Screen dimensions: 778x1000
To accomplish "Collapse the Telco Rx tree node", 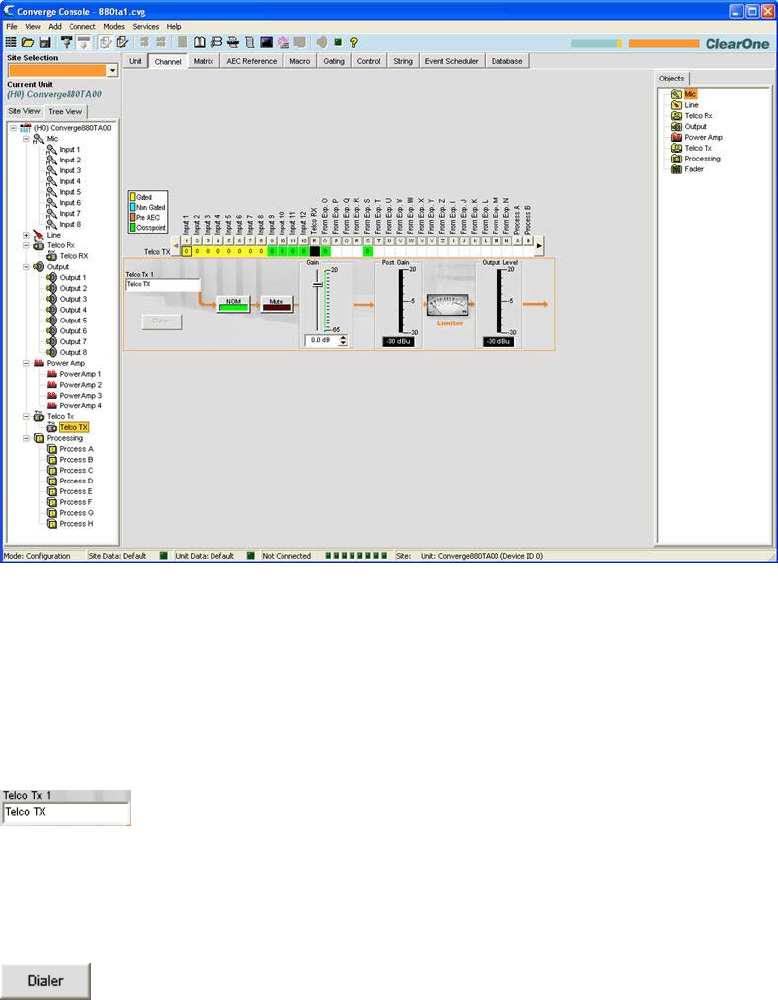I will point(26,245).
